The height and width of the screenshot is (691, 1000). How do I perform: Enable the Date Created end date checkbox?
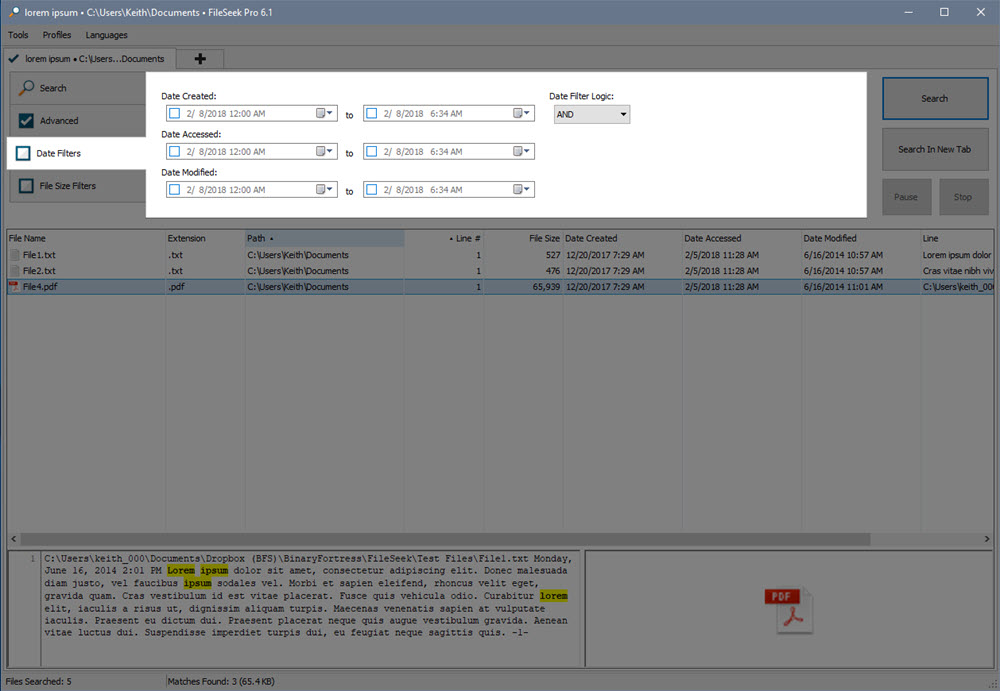372,114
